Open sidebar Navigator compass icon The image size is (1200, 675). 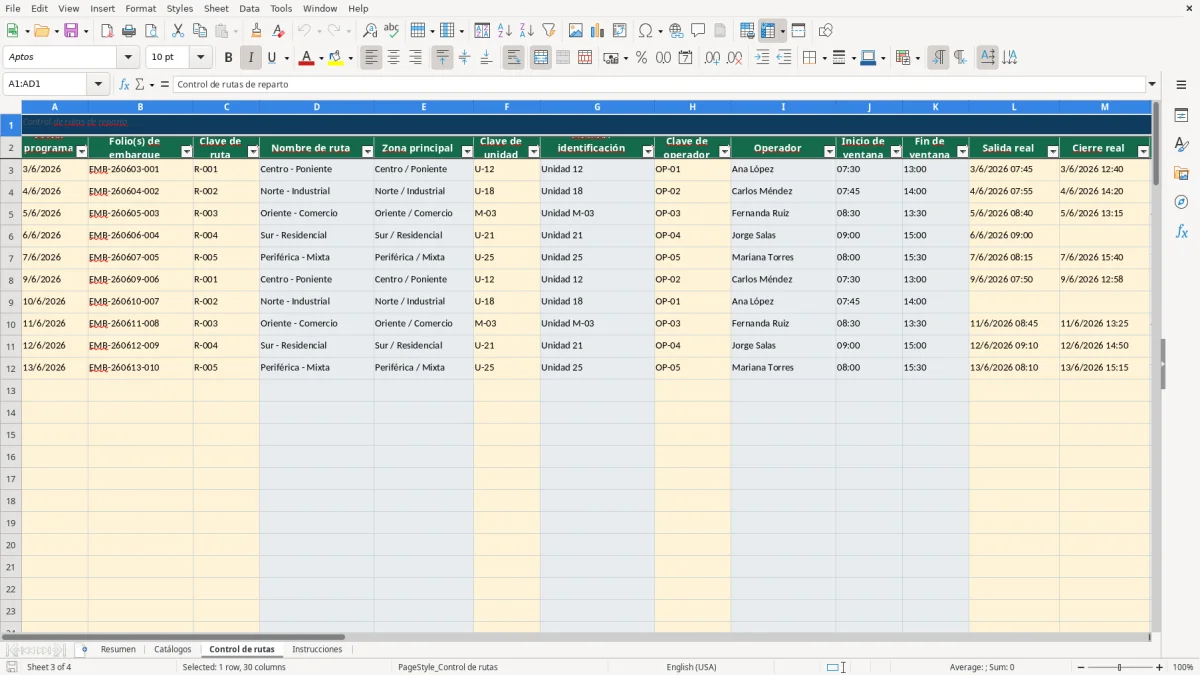click(x=1181, y=202)
